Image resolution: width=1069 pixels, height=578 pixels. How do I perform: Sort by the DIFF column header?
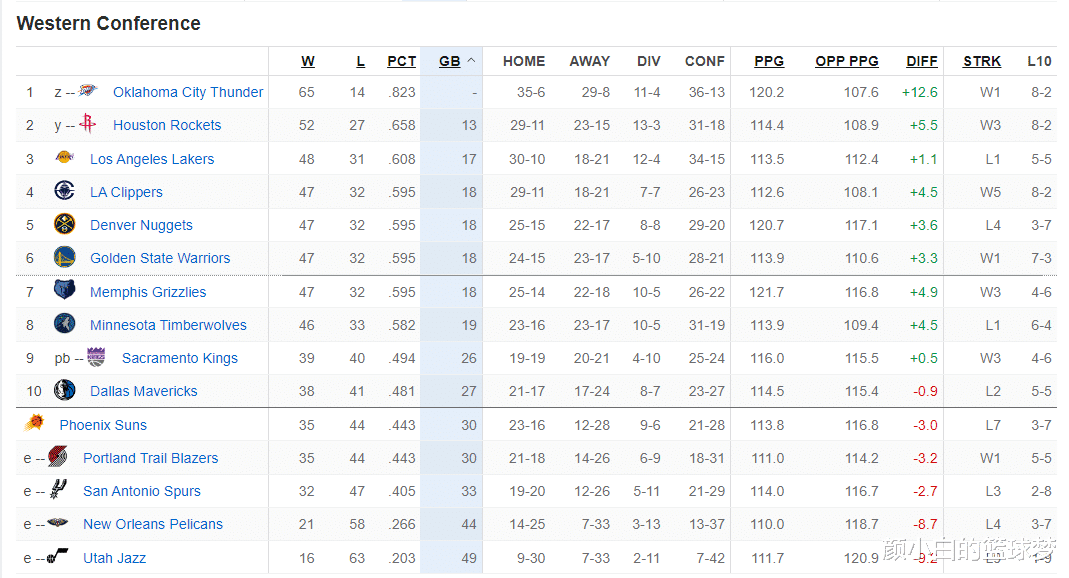coord(922,61)
